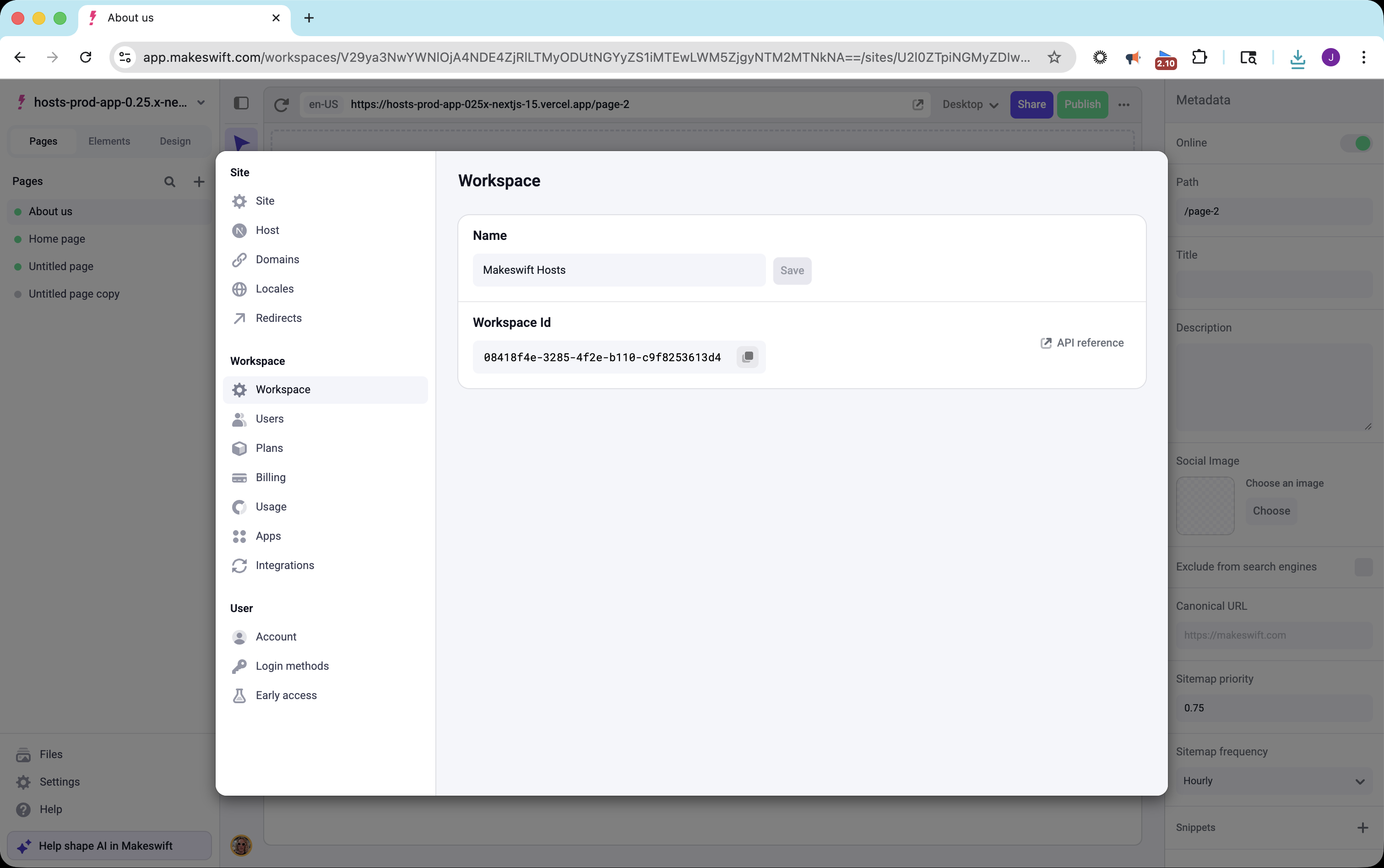Image resolution: width=1384 pixels, height=868 pixels.
Task: Open the Desktop device dropdown
Action: (x=970, y=104)
